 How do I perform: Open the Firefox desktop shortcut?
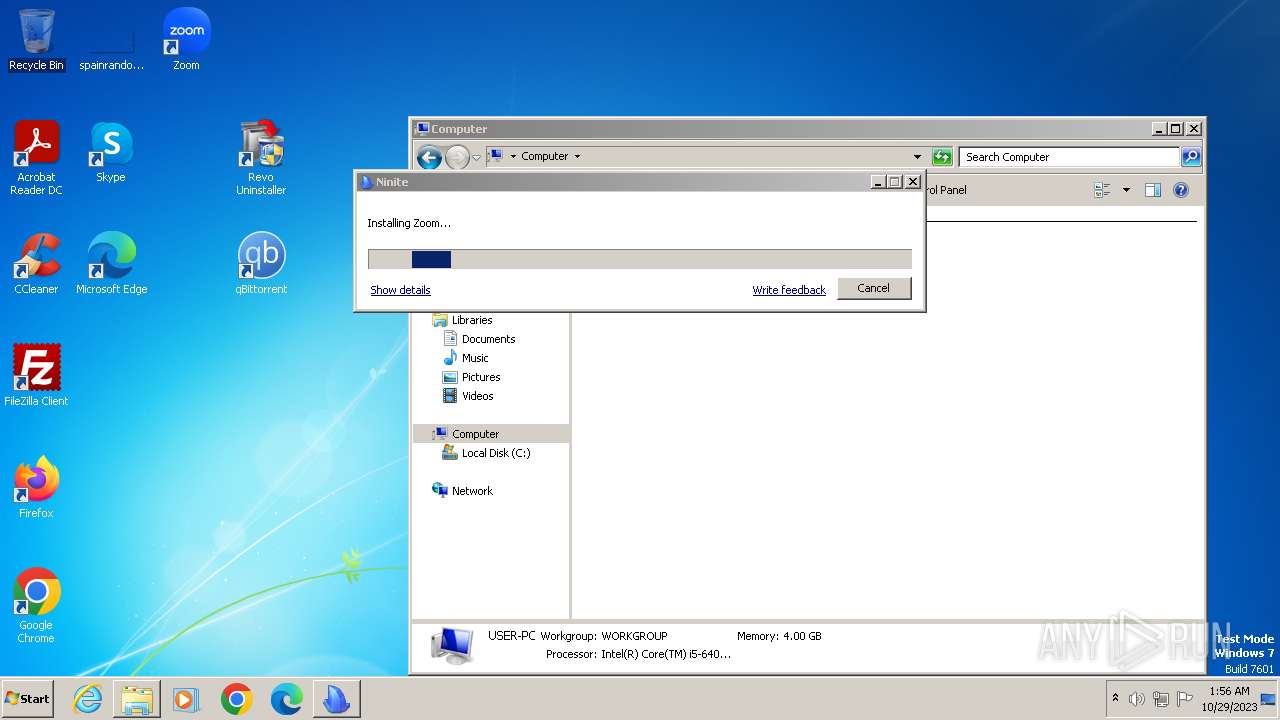coord(36,488)
